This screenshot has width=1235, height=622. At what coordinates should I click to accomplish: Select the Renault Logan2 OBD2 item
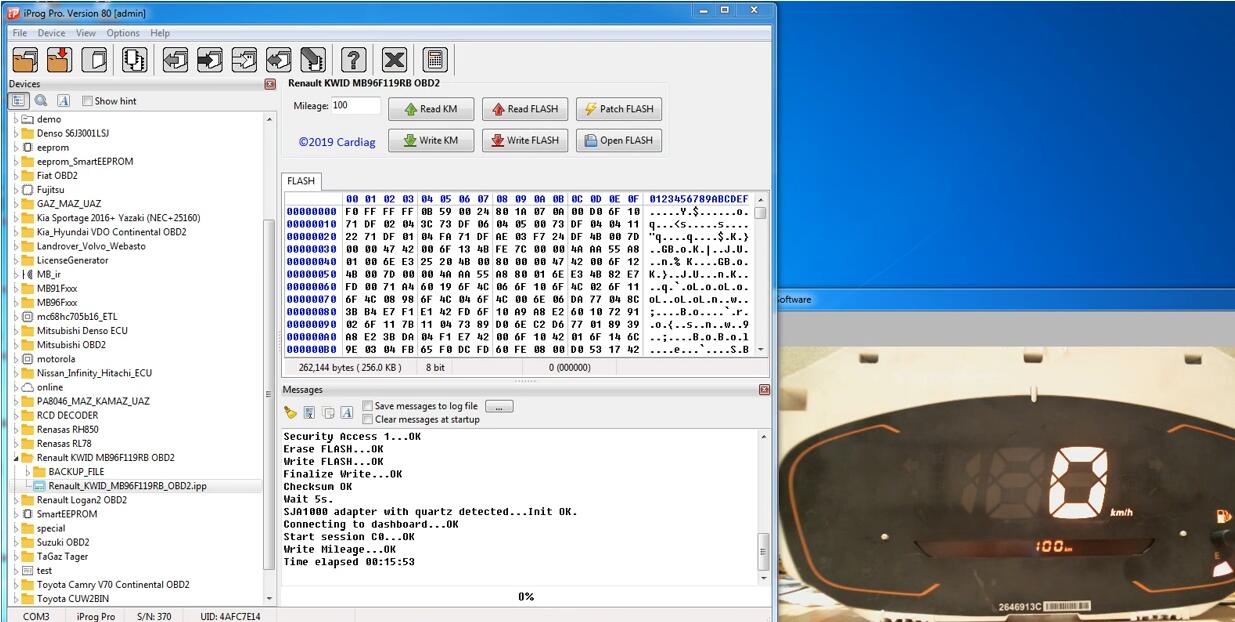[x=82, y=500]
